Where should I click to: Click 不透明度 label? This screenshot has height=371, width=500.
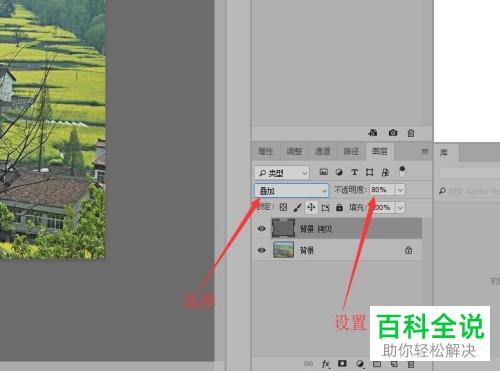coord(350,190)
